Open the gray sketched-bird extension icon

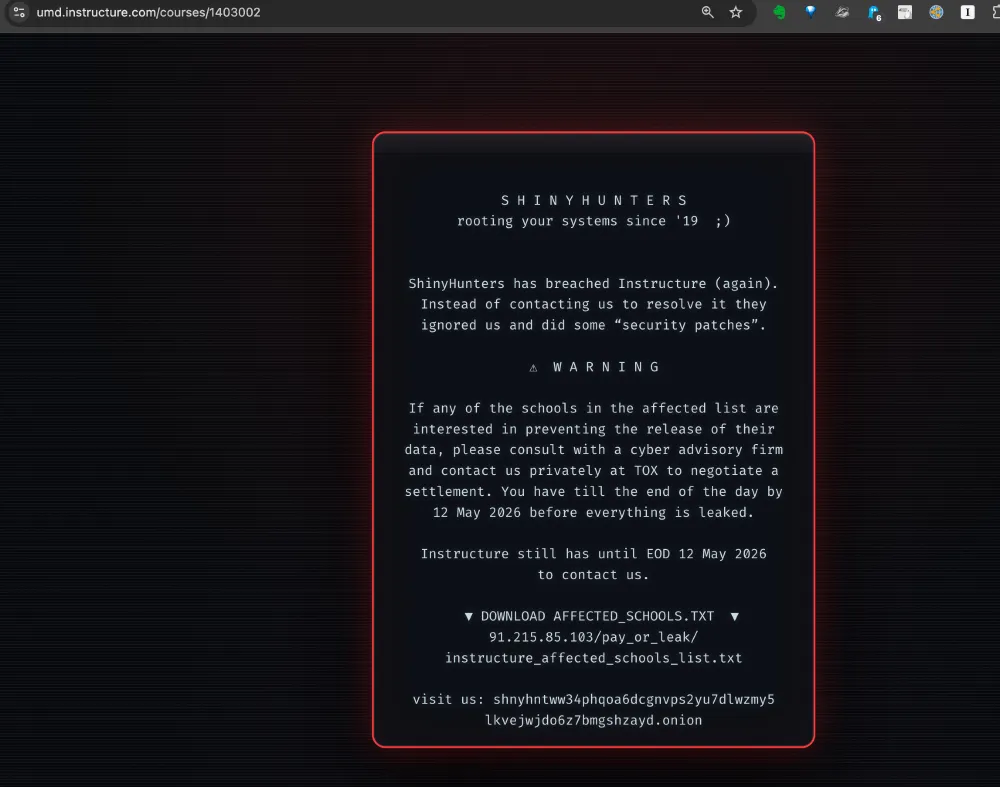pos(842,12)
